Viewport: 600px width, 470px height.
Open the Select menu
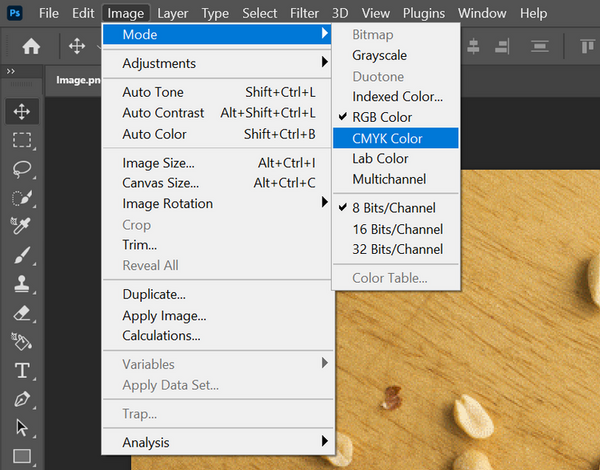[x=259, y=13]
